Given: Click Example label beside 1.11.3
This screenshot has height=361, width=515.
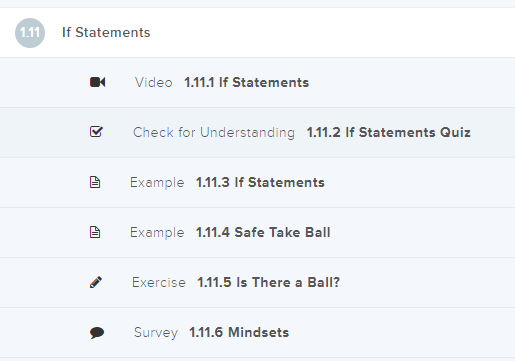Looking at the screenshot, I should (x=157, y=183).
